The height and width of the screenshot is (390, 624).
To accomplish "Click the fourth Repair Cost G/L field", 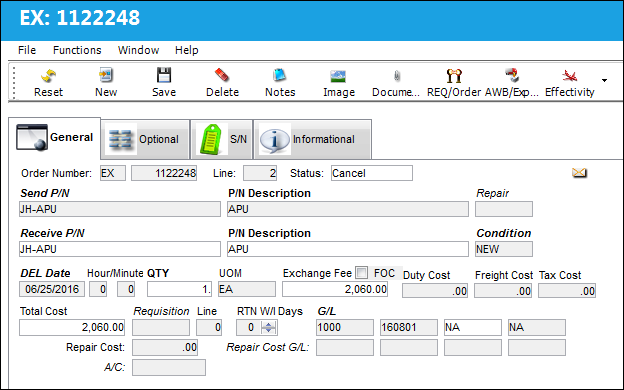I will pos(537,347).
